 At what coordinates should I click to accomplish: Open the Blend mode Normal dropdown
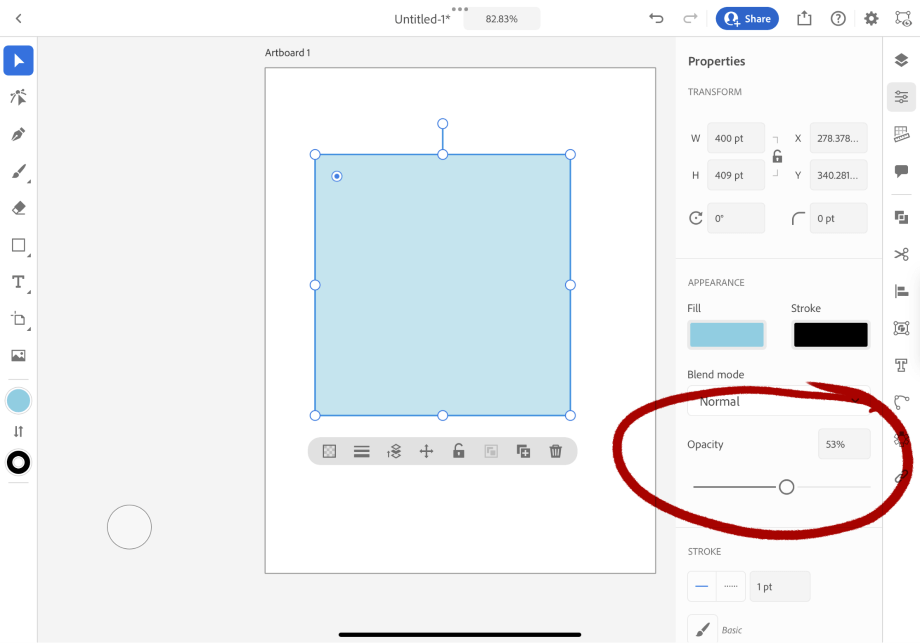click(779, 401)
